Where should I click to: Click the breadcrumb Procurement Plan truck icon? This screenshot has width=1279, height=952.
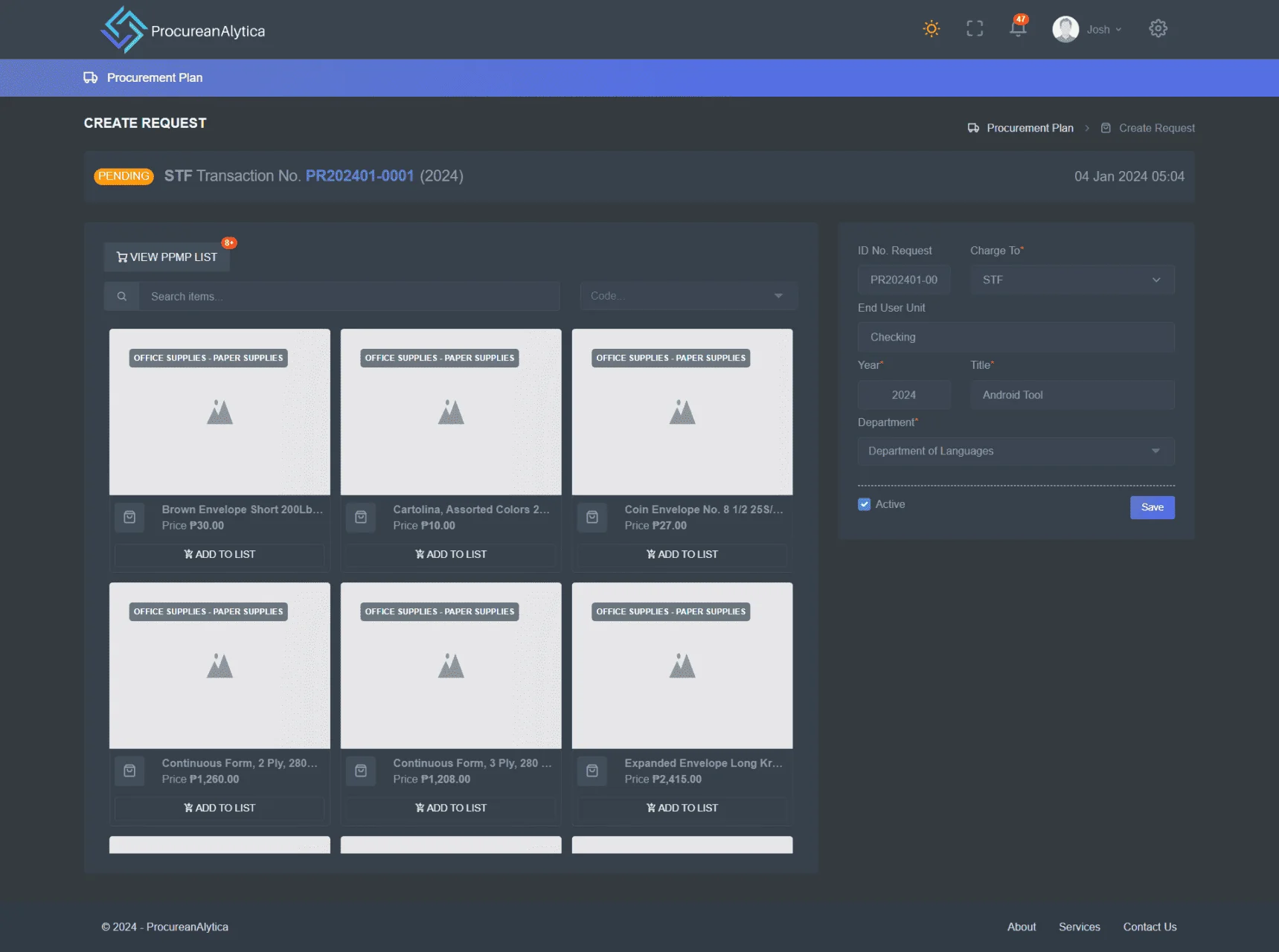coord(973,128)
